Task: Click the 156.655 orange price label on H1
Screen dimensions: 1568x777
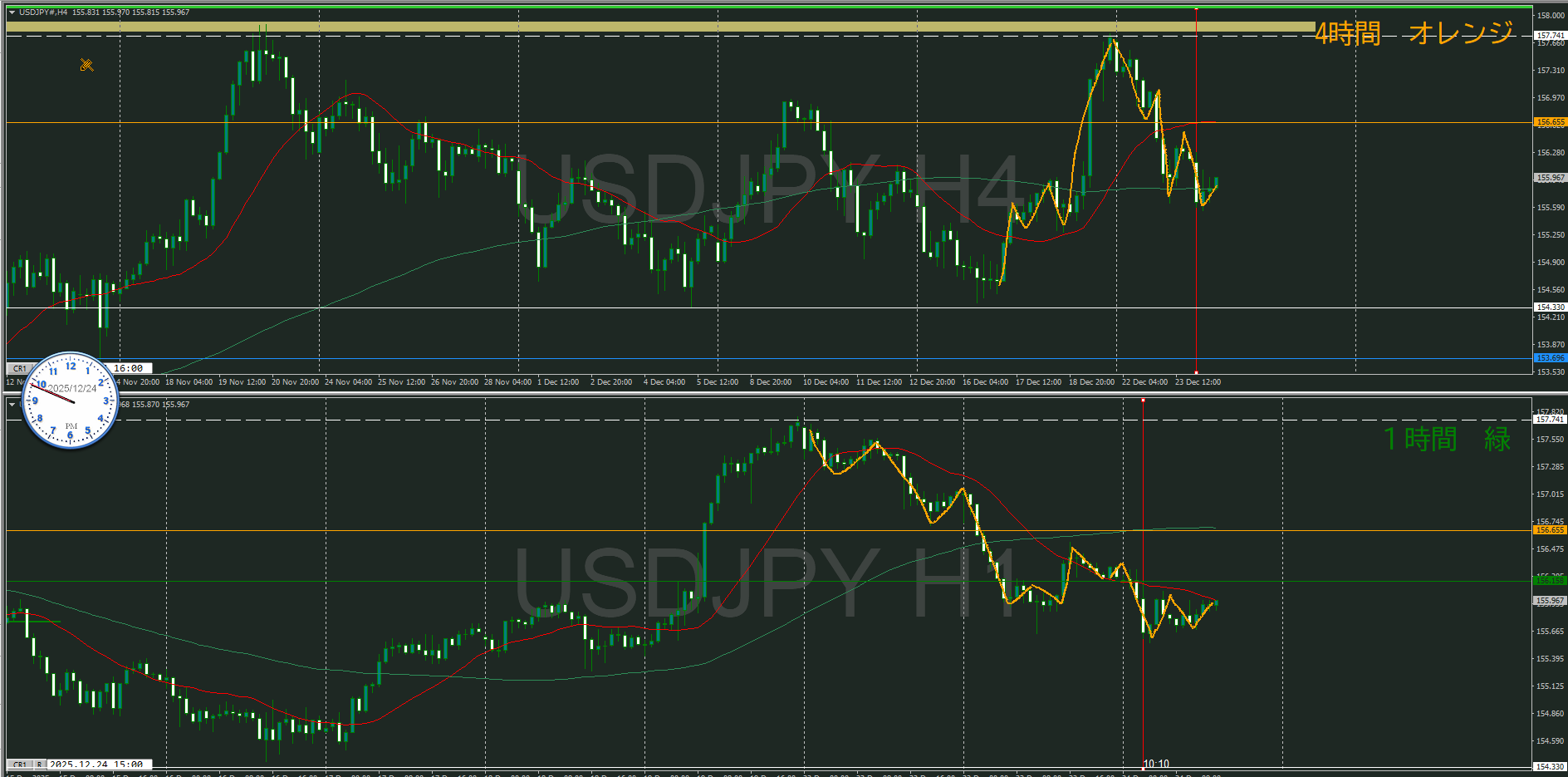Action: coord(1550,530)
